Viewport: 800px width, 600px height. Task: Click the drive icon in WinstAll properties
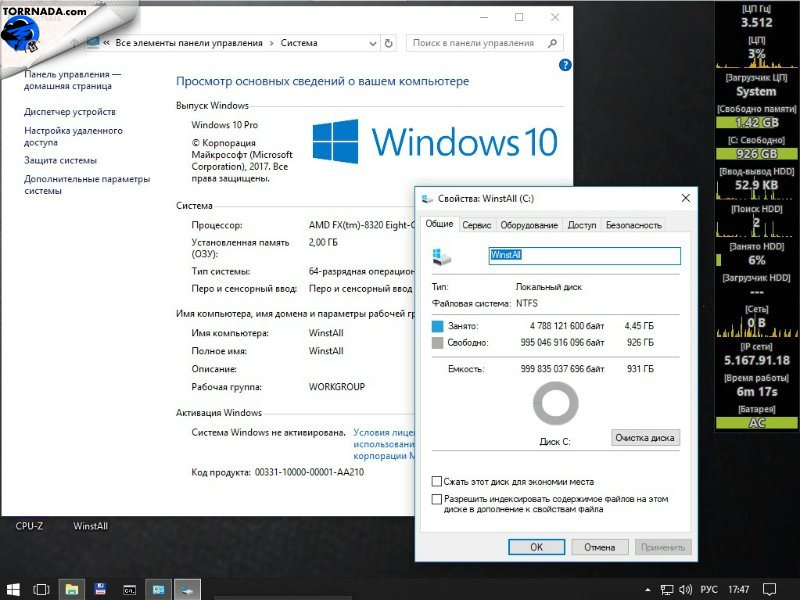(x=441, y=256)
